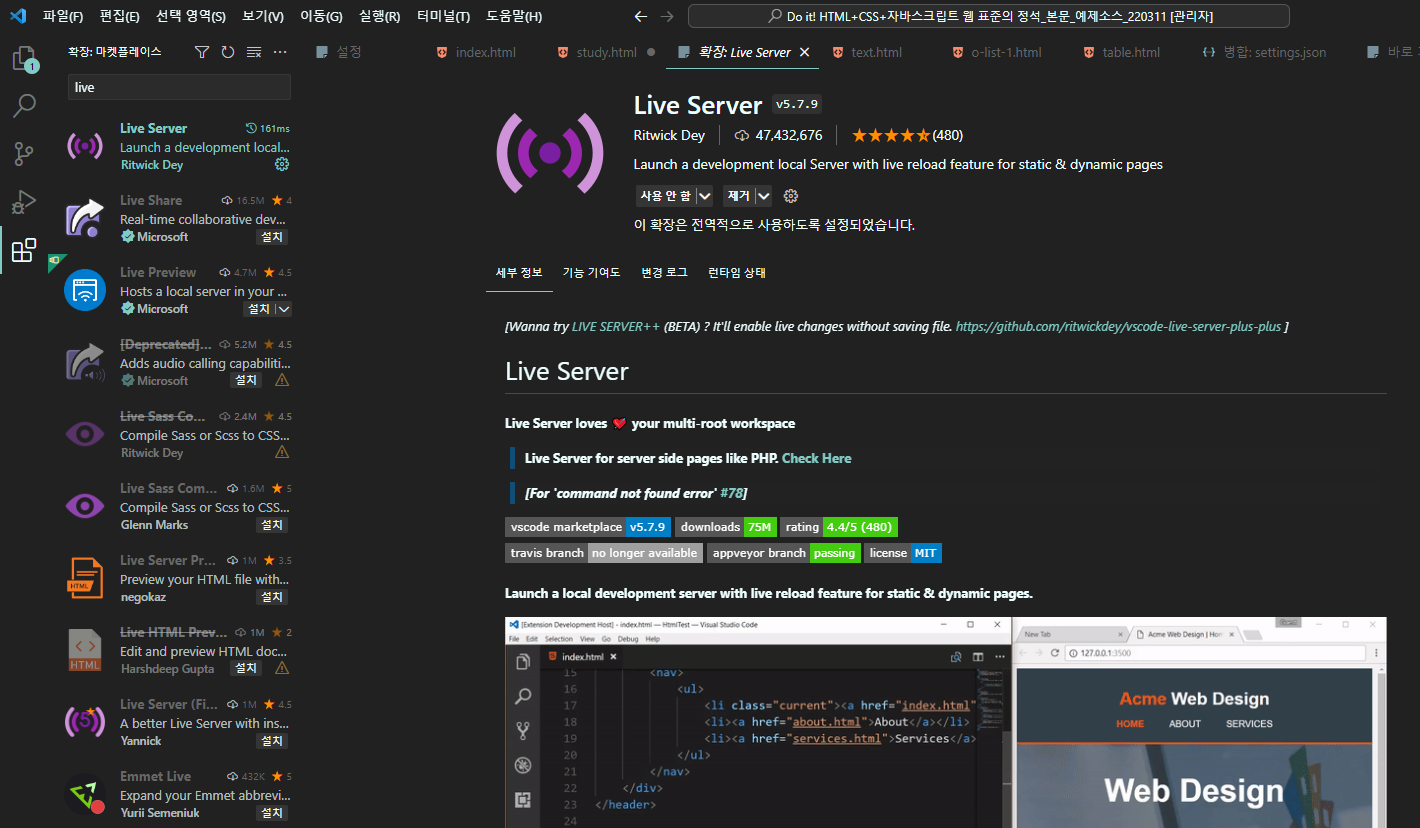Viewport: 1420px width, 828px height.
Task: Select Live Share extension icon
Action: click(x=85, y=218)
